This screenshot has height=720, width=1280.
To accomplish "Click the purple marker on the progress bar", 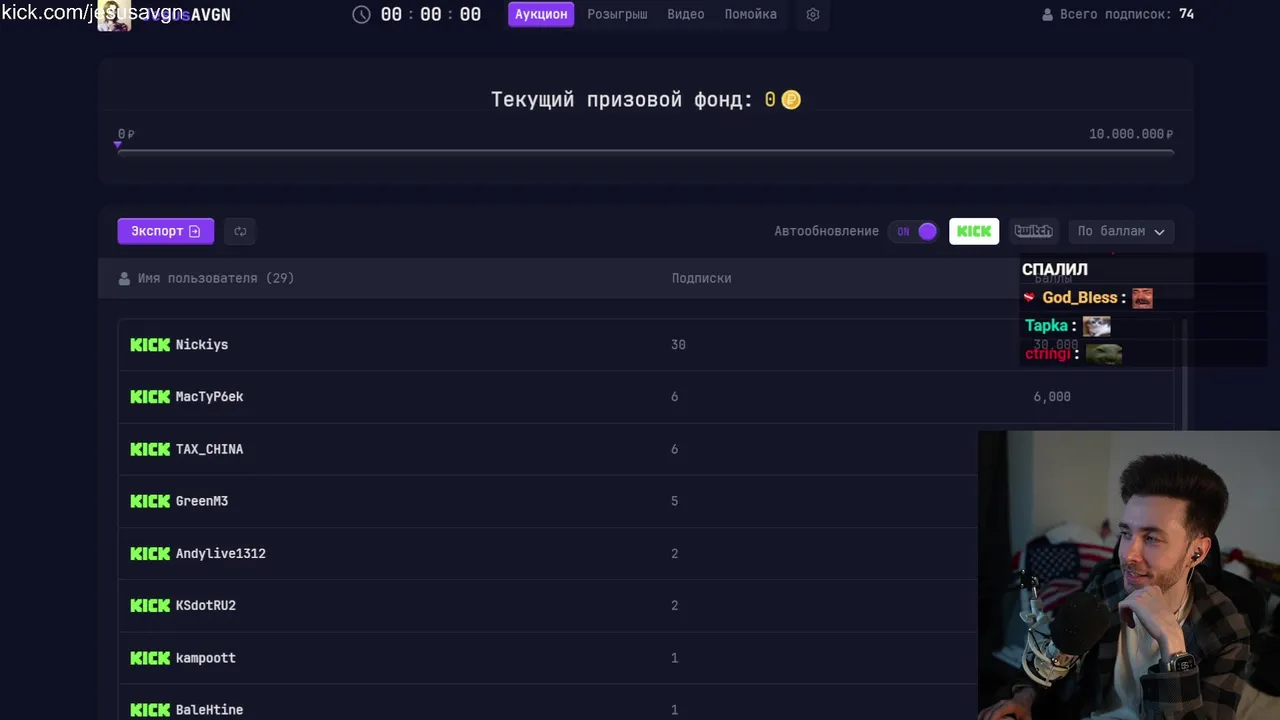I will (x=118, y=145).
